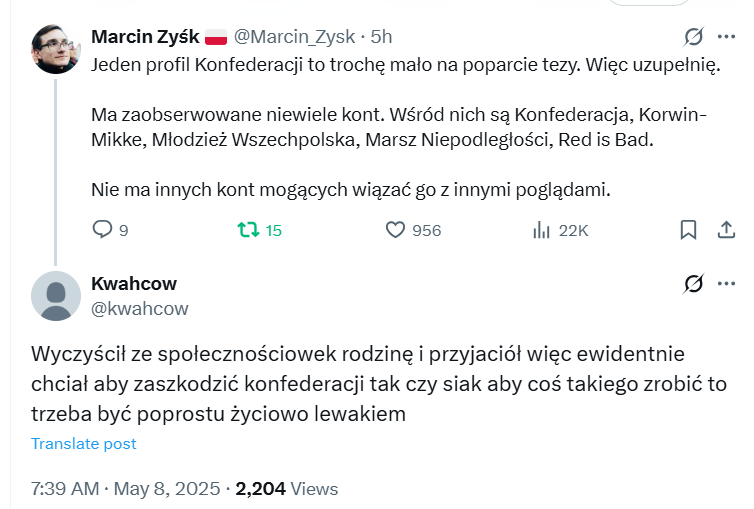
Task: Click the Grok icon on Kwahcow's post
Action: point(693,284)
